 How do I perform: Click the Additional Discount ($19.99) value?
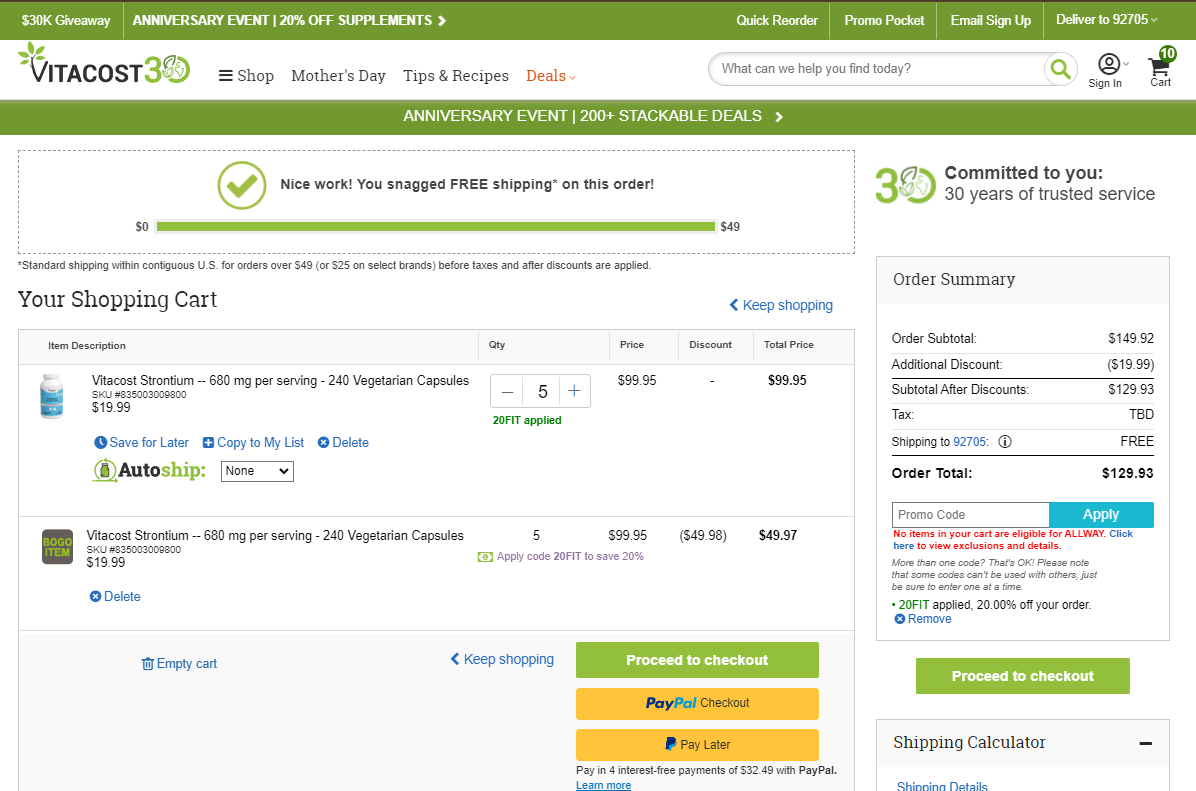click(x=1130, y=365)
